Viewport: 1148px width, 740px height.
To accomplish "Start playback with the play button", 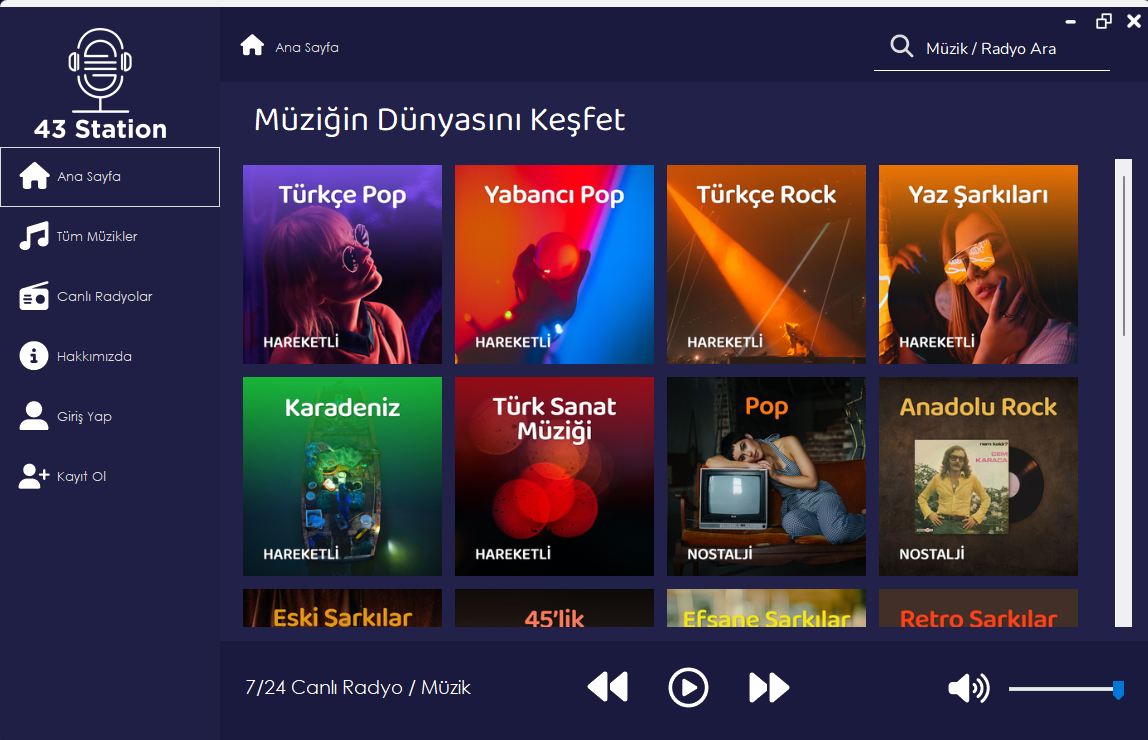I will pyautogui.click(x=688, y=687).
